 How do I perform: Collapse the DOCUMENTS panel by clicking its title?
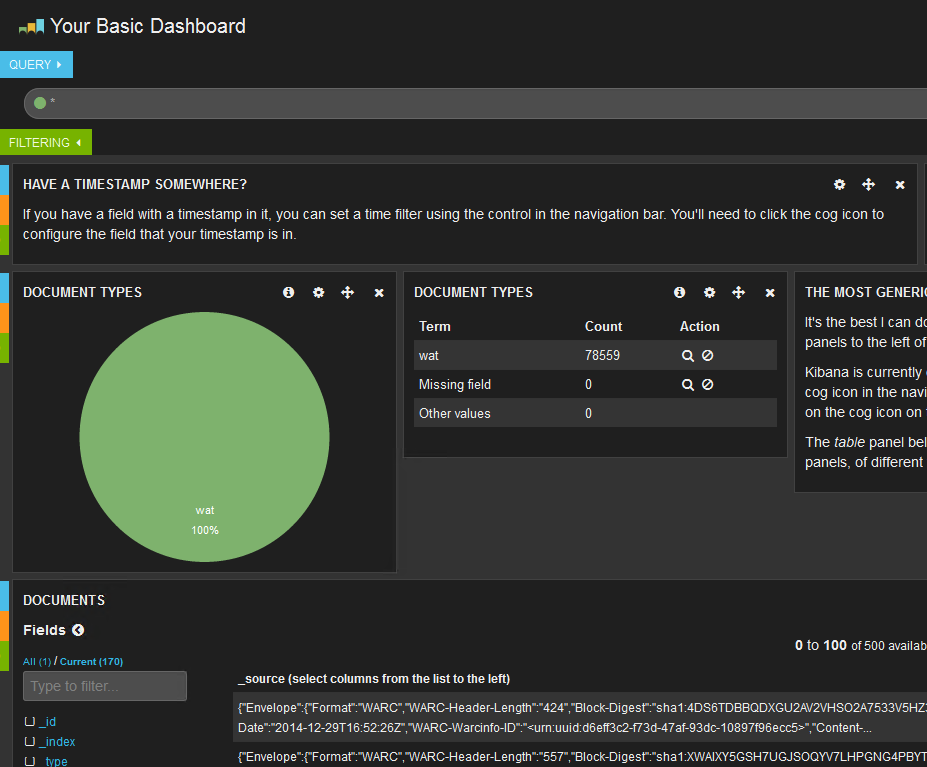[x=62, y=600]
